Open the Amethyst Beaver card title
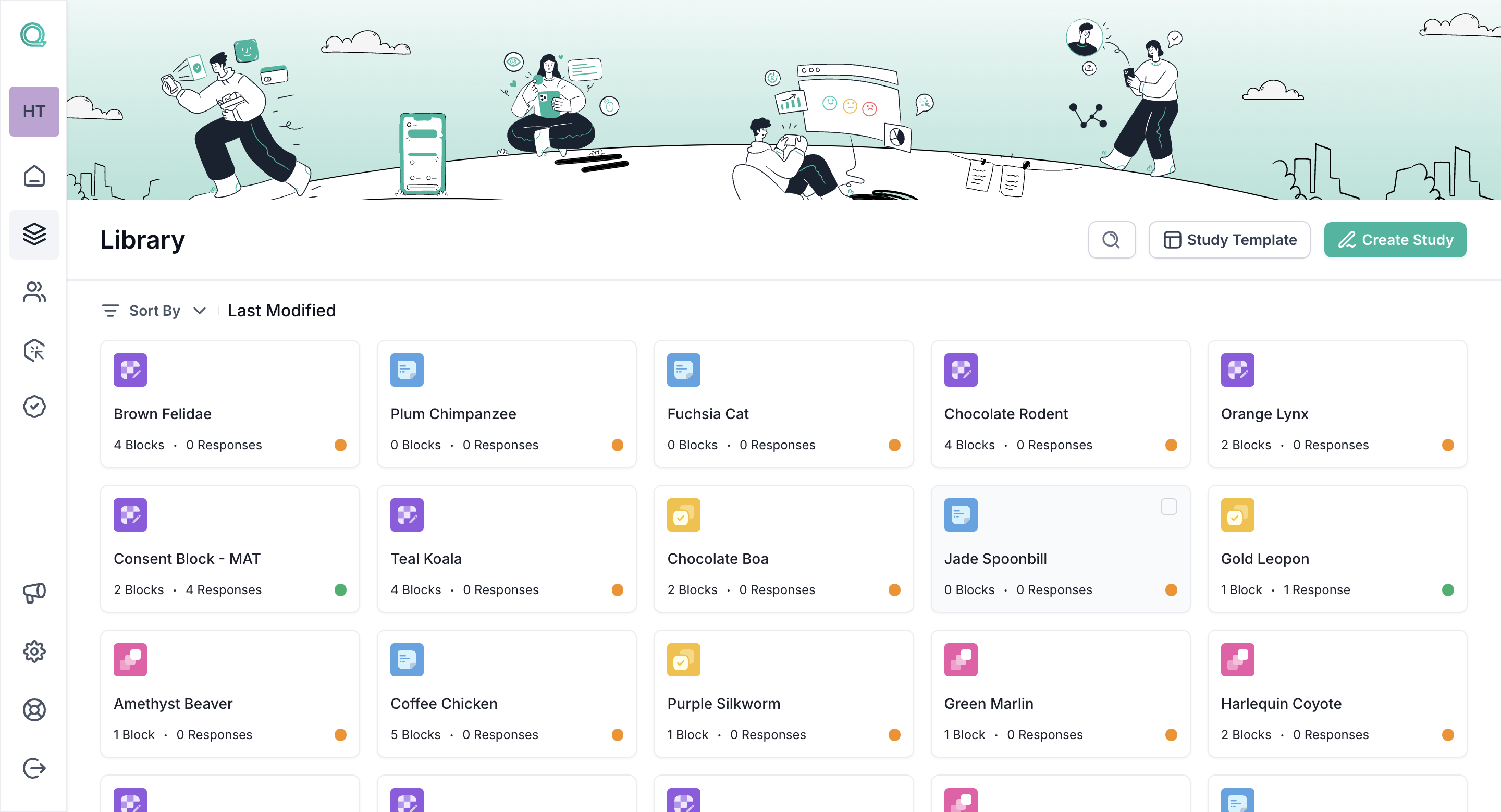 pyautogui.click(x=173, y=704)
